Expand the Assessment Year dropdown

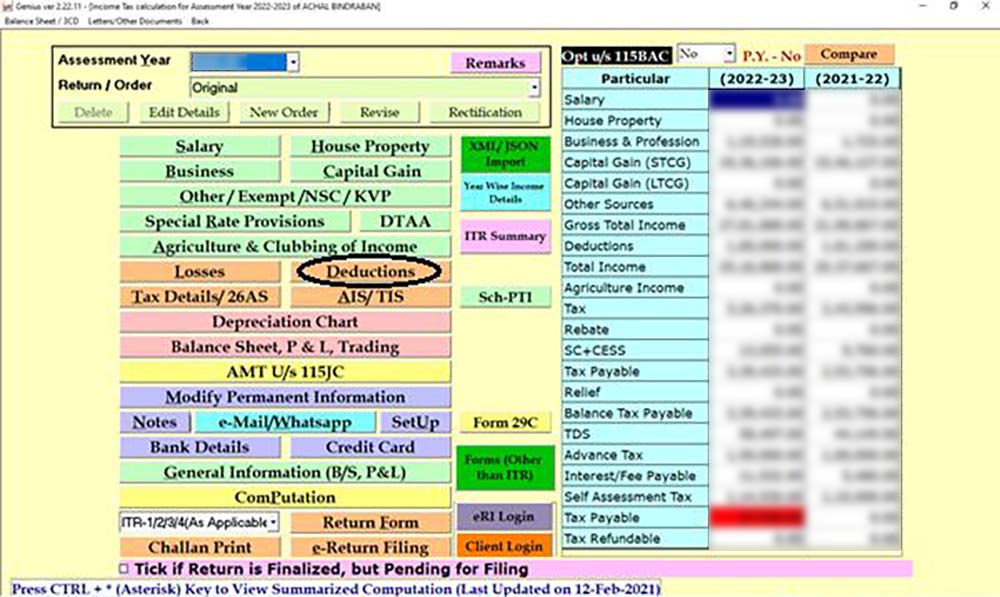tap(293, 61)
